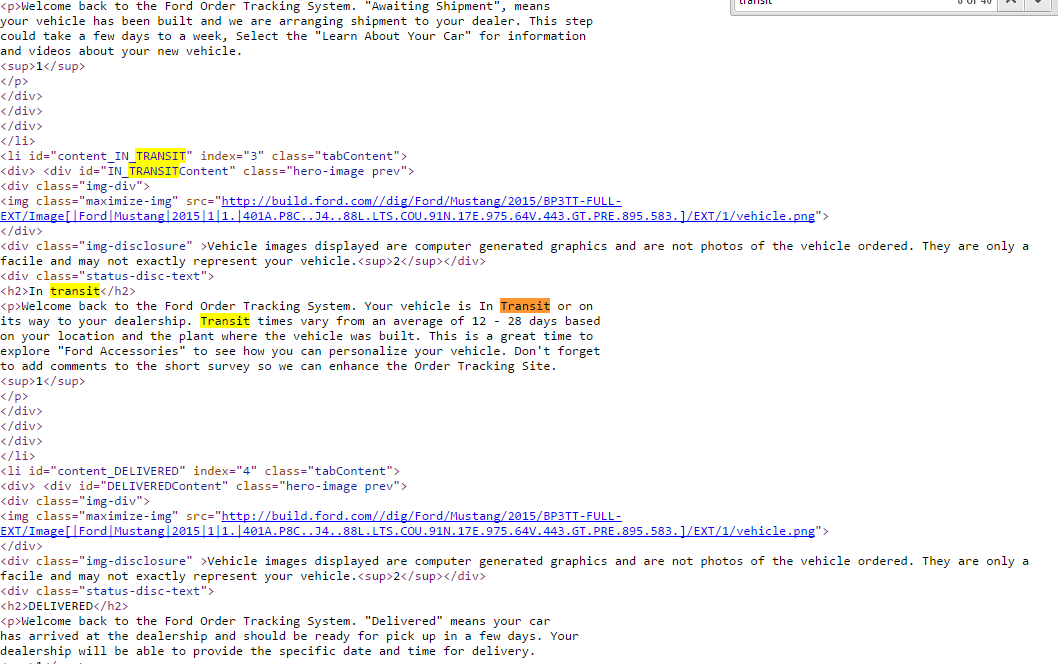Screen dimensions: 1058x664
Task: Go to previous find match arrow
Action: coord(1011,3)
